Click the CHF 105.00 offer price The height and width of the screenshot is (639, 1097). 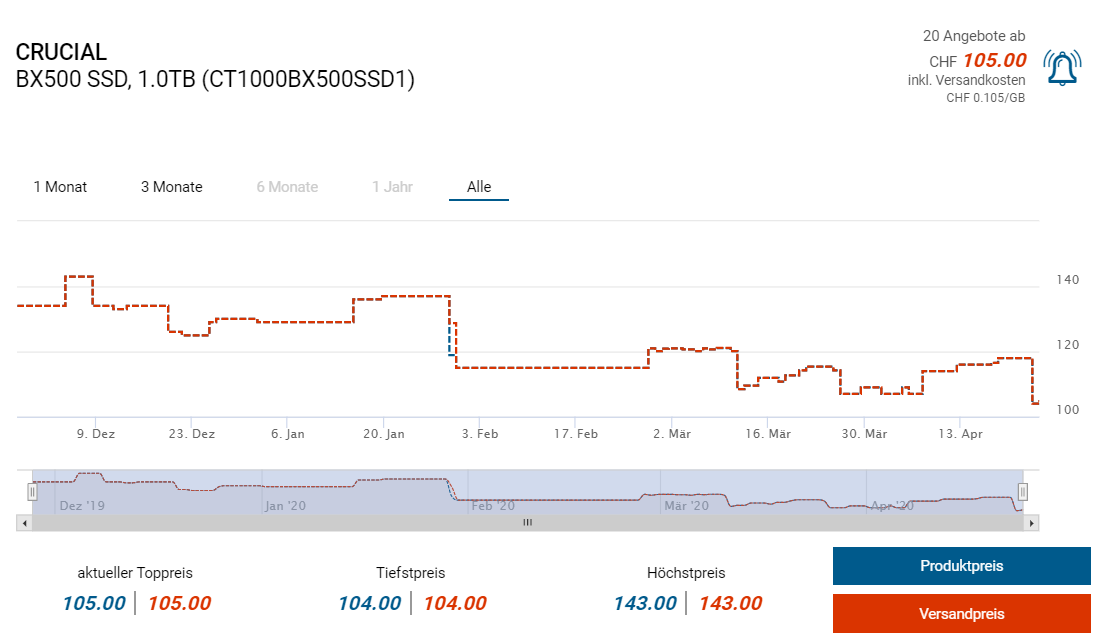click(x=994, y=60)
